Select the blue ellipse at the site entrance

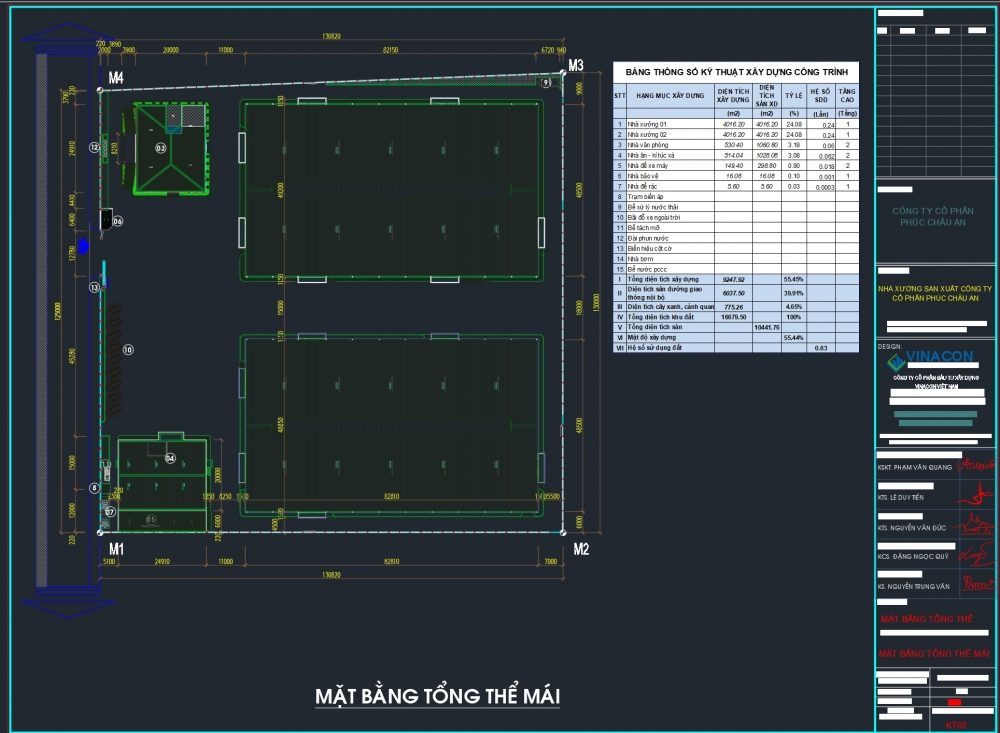[x=84, y=245]
